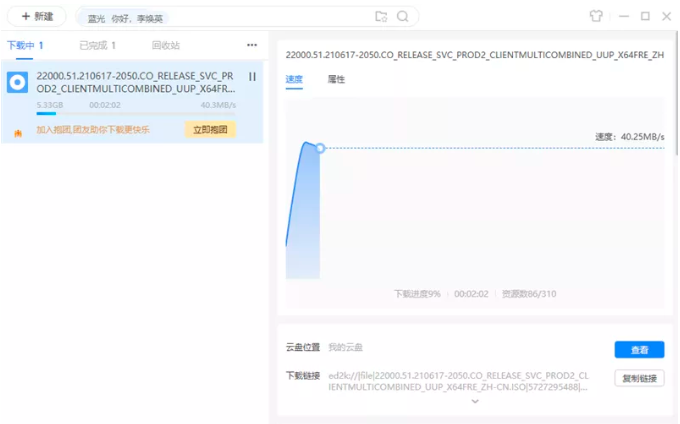This screenshot has height=424, width=680.
Task: Click the 加入抱团 promo text link
Action: pos(98,130)
